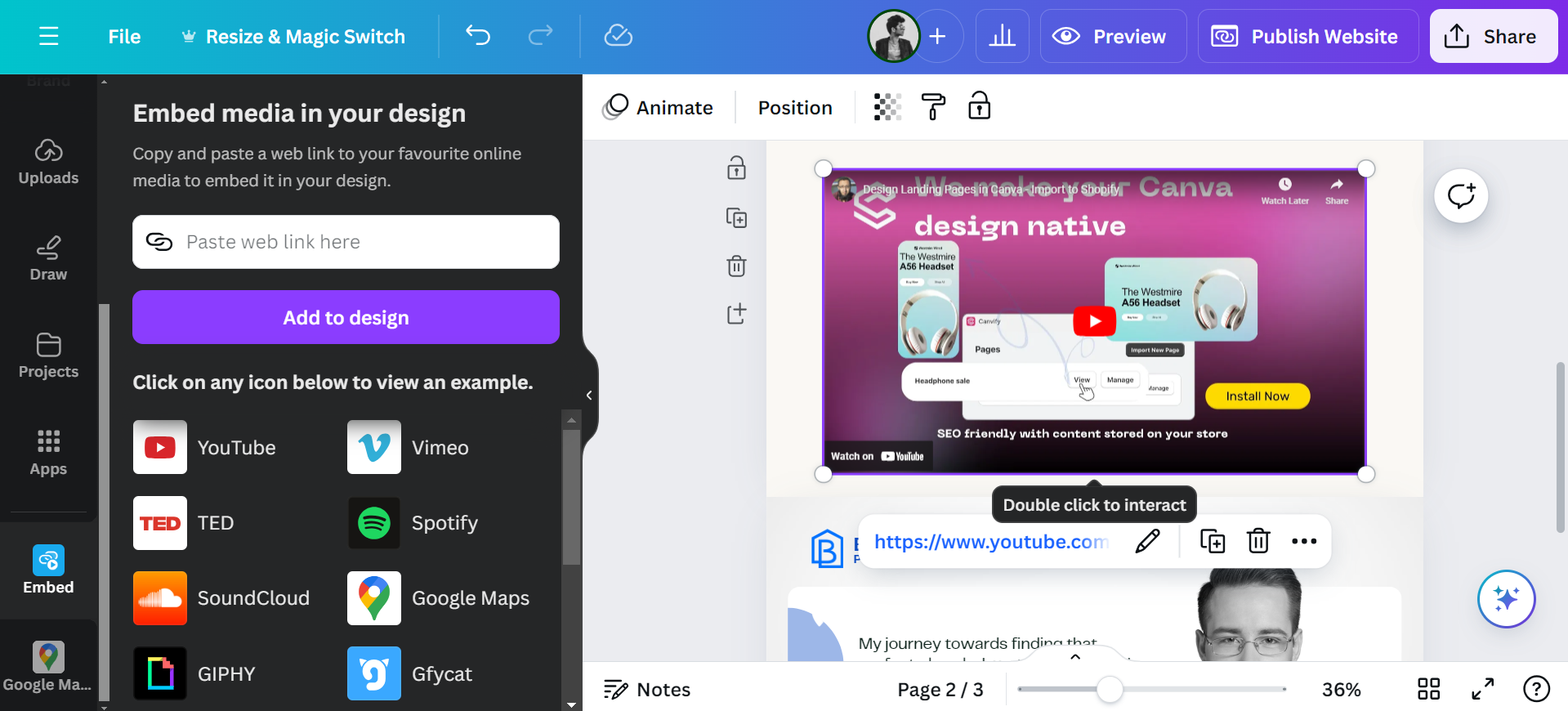View the Google Maps embed example
Viewport: 1568px width, 711px height.
439,598
